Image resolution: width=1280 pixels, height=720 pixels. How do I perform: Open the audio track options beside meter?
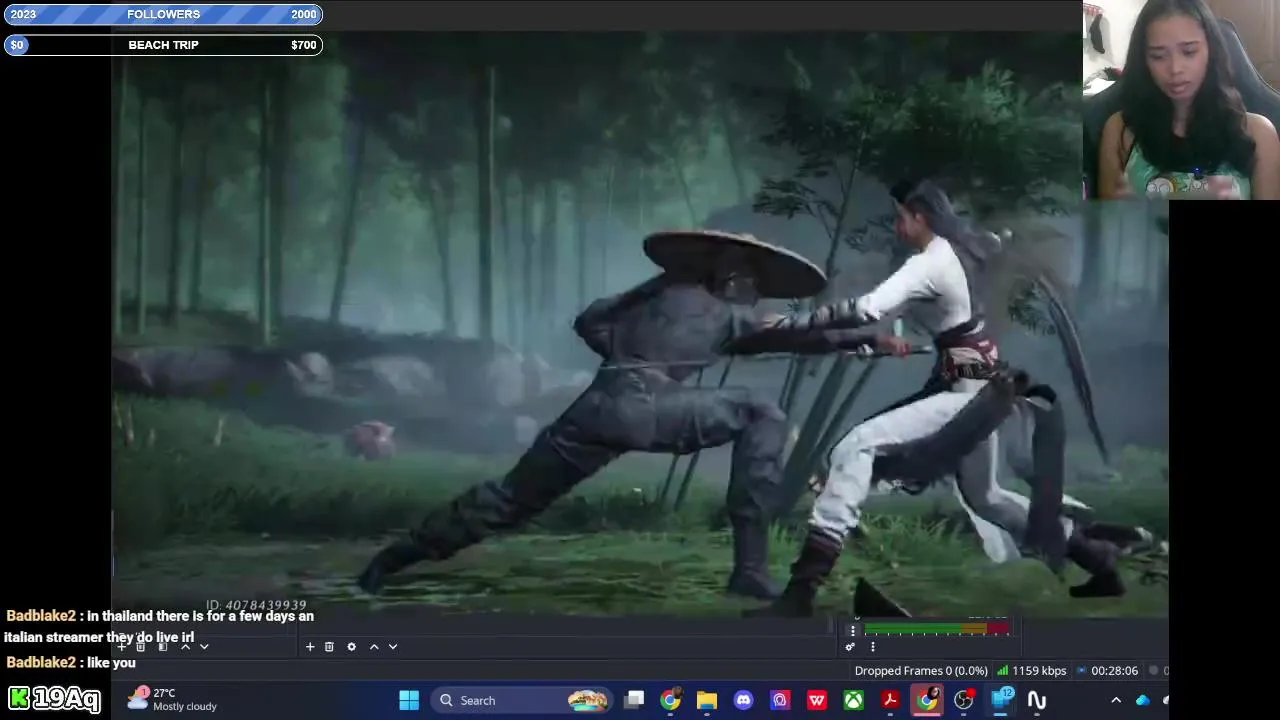pyautogui.click(x=852, y=630)
